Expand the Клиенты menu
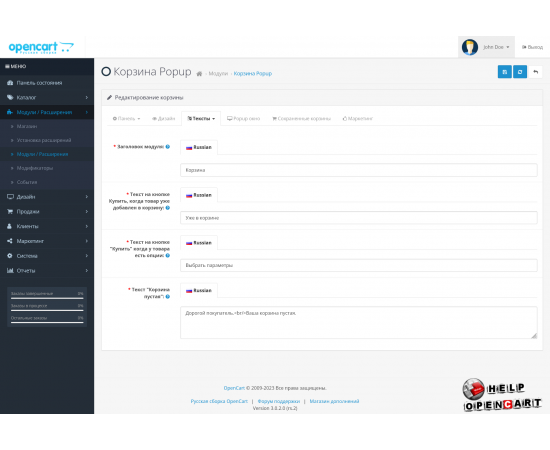This screenshot has width=550, height=450. point(47,226)
